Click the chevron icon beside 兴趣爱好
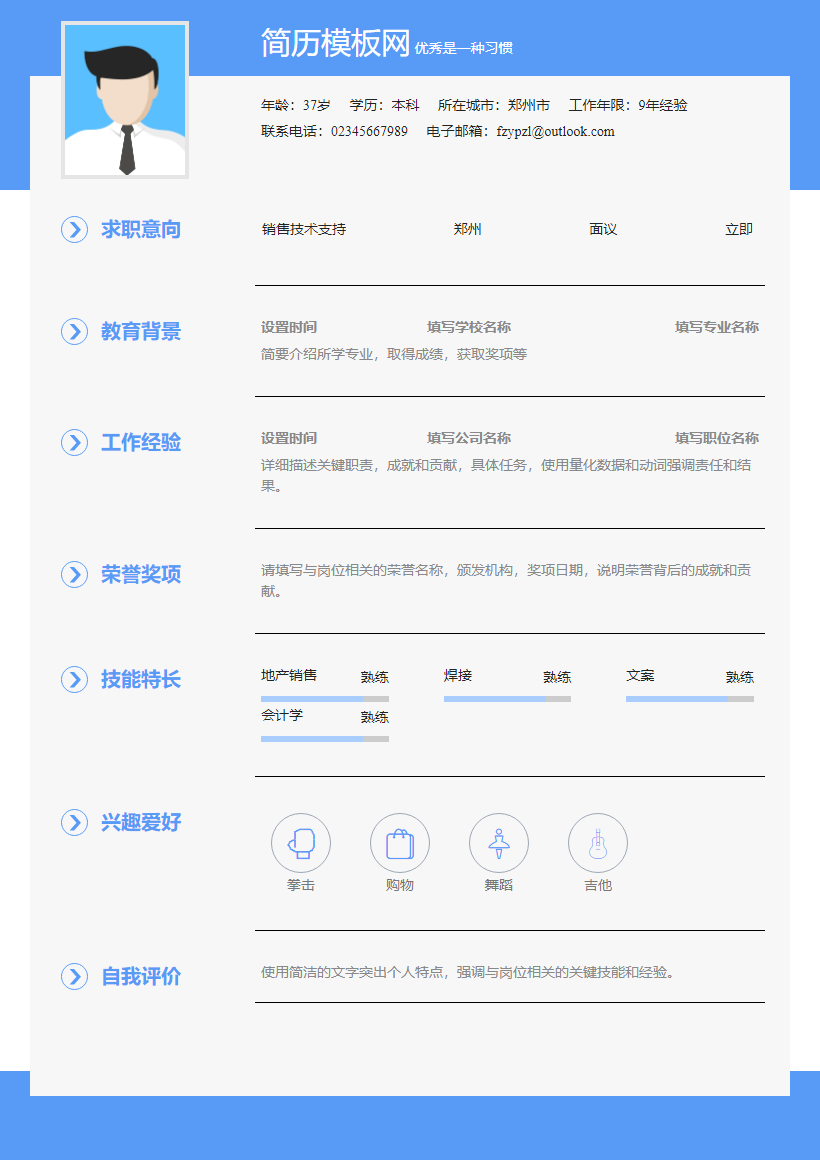820x1160 pixels. click(x=74, y=823)
